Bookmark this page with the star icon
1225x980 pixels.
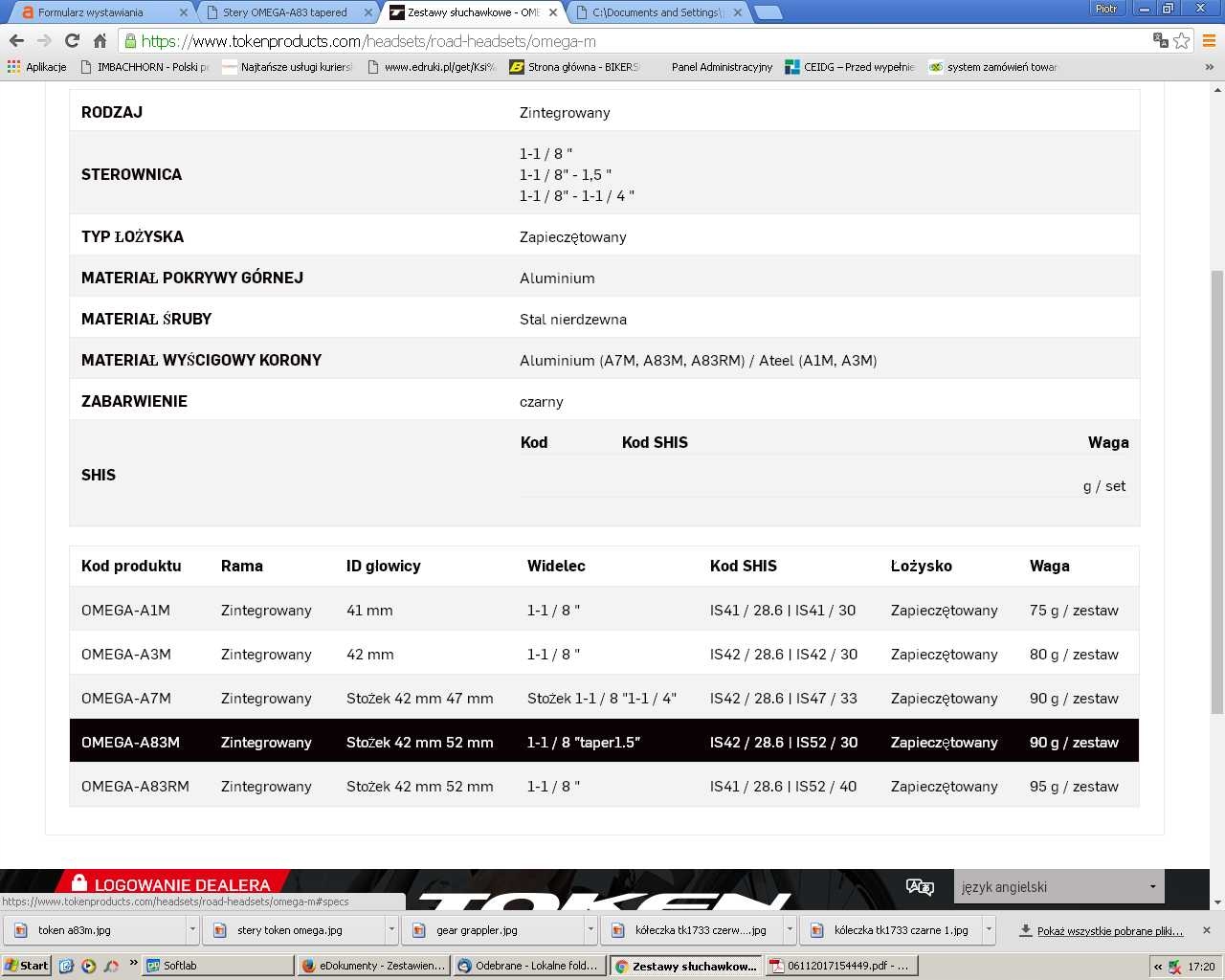(1182, 40)
